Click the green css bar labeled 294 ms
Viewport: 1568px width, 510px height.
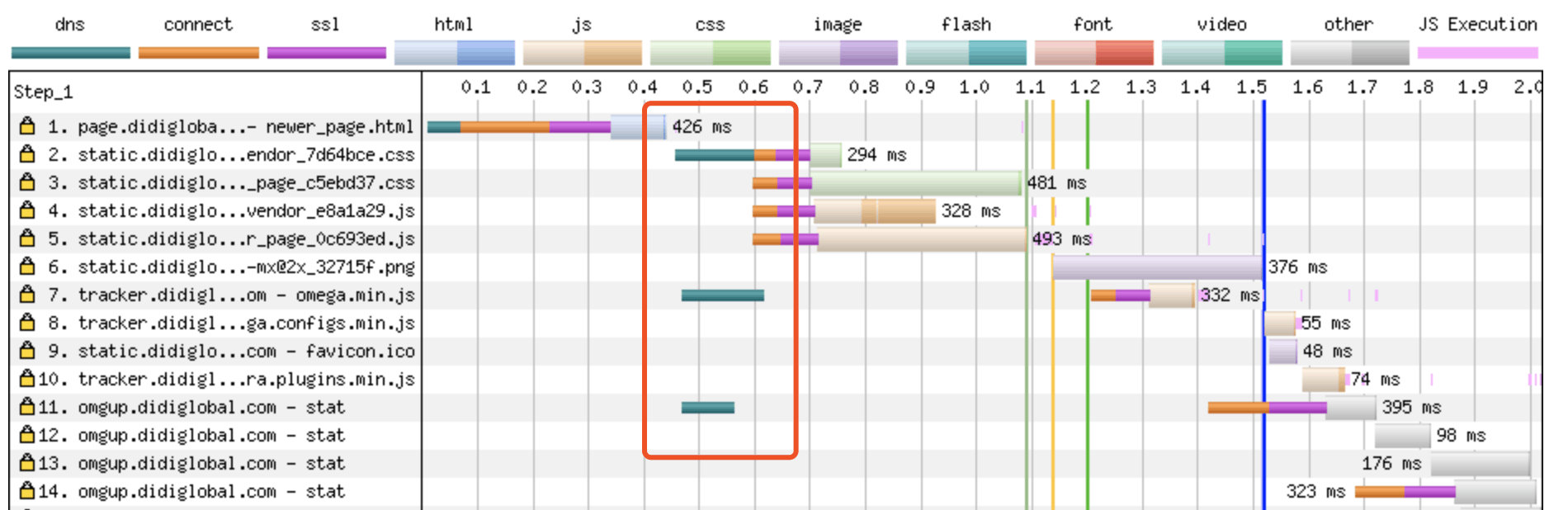[x=826, y=154]
